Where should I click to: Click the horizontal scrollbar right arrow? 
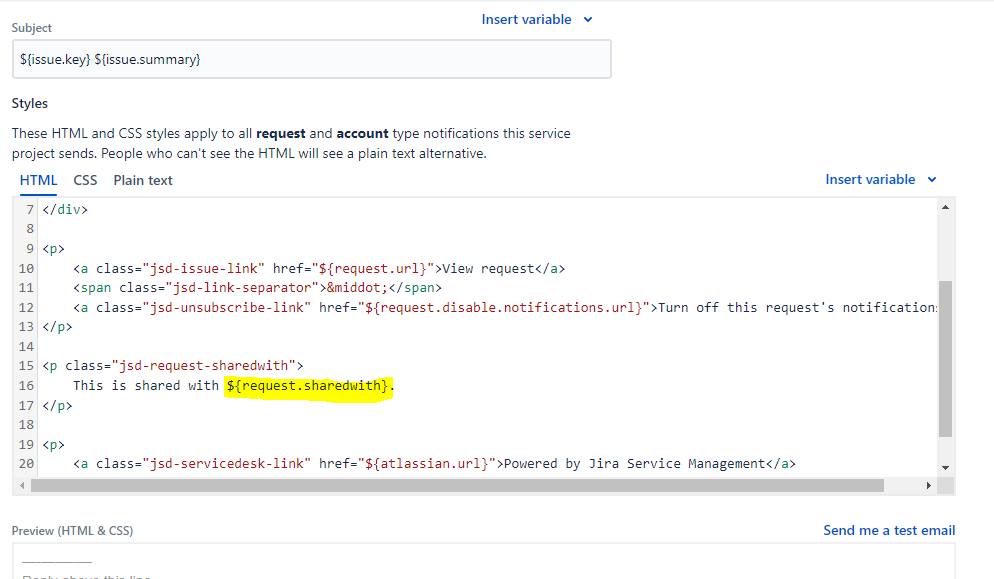[x=929, y=485]
